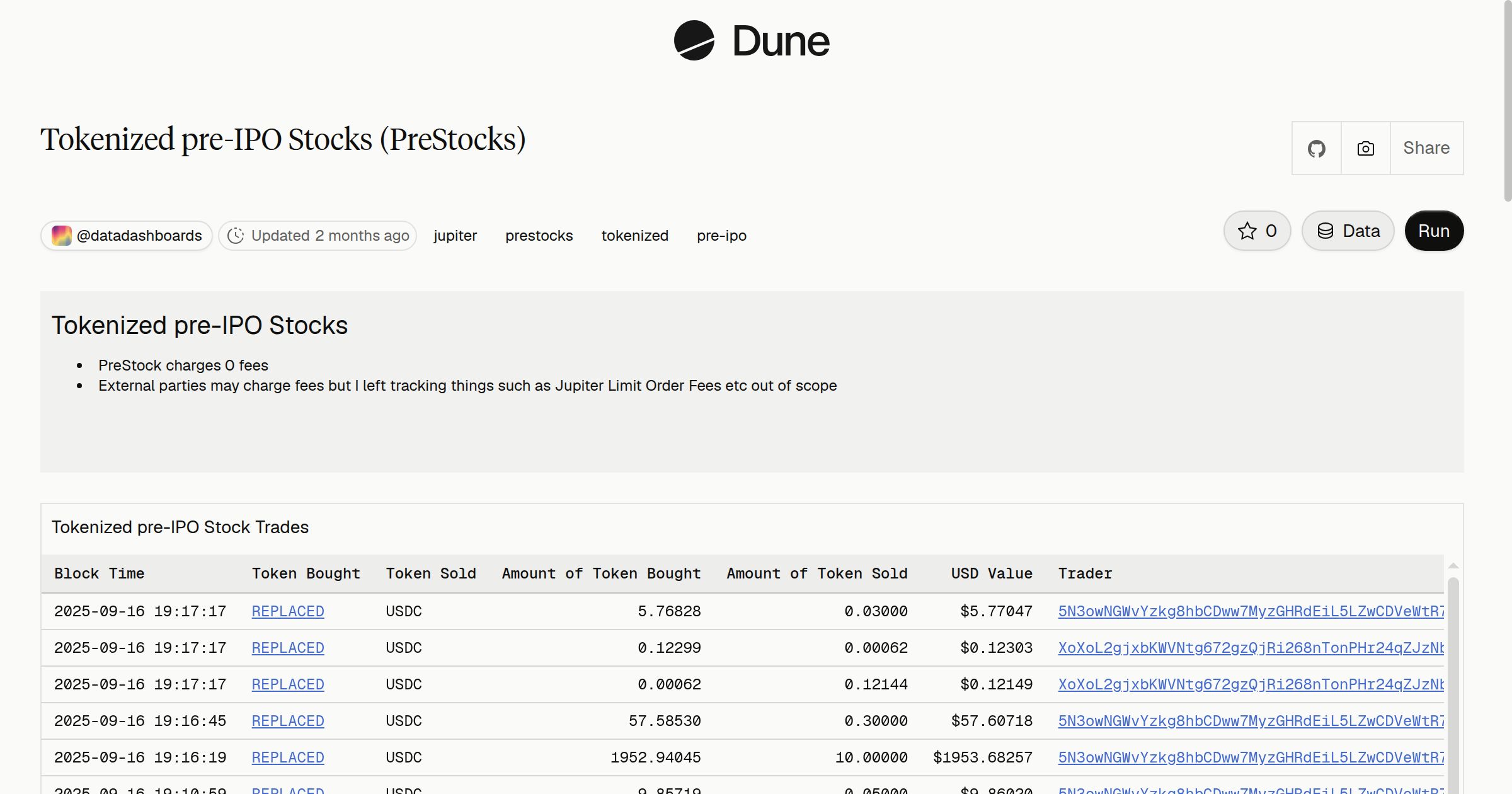
Task: Sort by Amount of Token Bought header
Action: pyautogui.click(x=601, y=573)
